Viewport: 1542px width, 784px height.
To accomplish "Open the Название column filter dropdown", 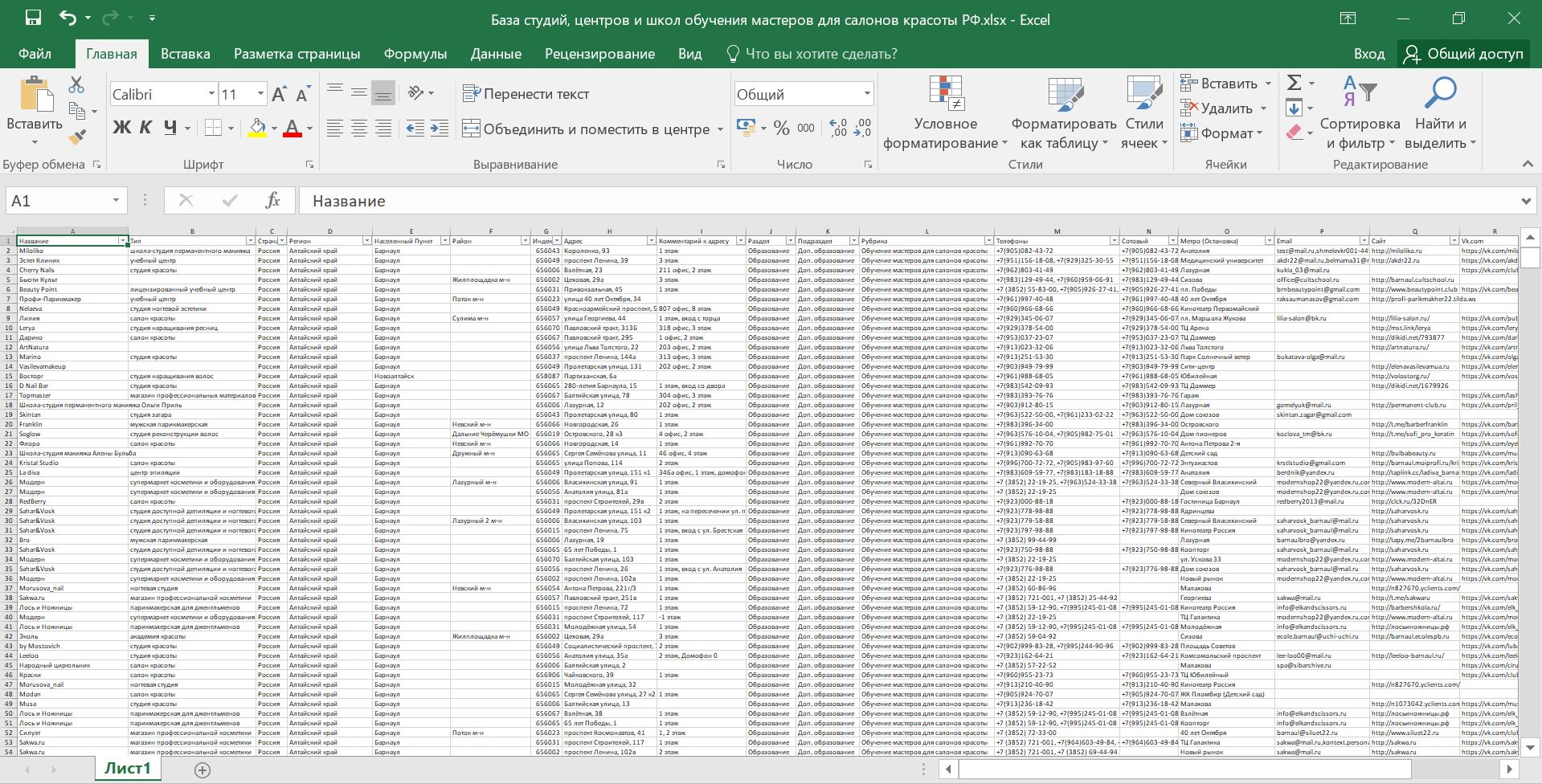I will coord(123,241).
